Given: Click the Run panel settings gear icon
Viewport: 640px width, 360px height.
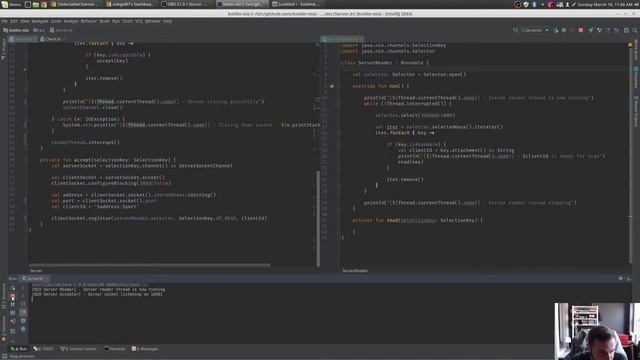Looking at the screenshot, I should tap(620, 278).
